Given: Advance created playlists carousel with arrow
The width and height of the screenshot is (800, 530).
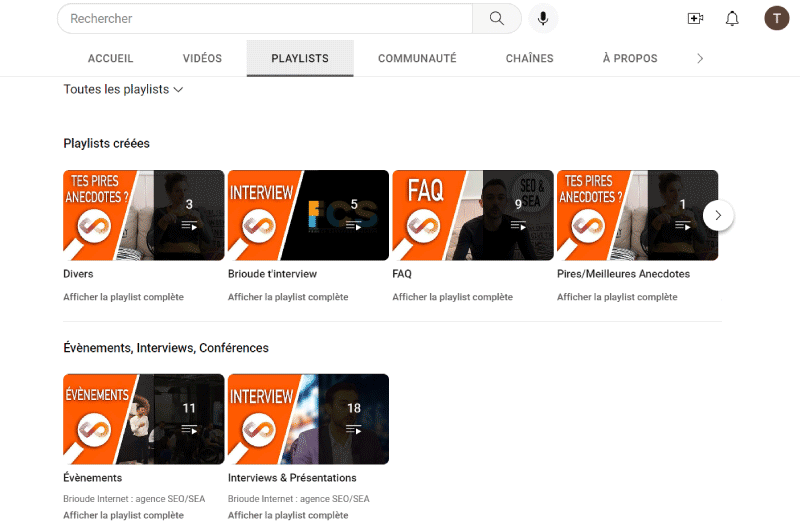Looking at the screenshot, I should [718, 215].
